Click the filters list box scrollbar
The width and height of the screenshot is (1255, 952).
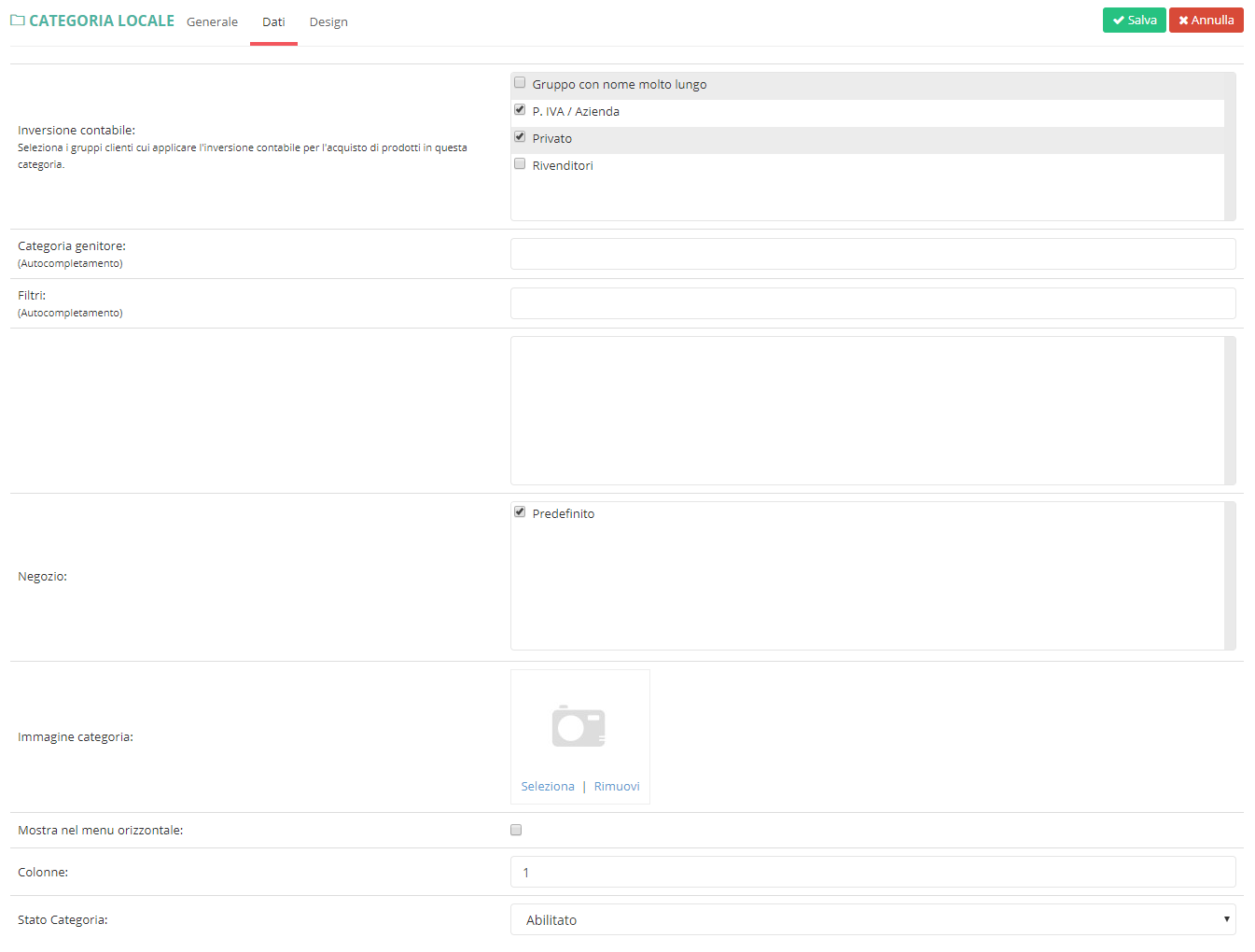pos(1230,411)
